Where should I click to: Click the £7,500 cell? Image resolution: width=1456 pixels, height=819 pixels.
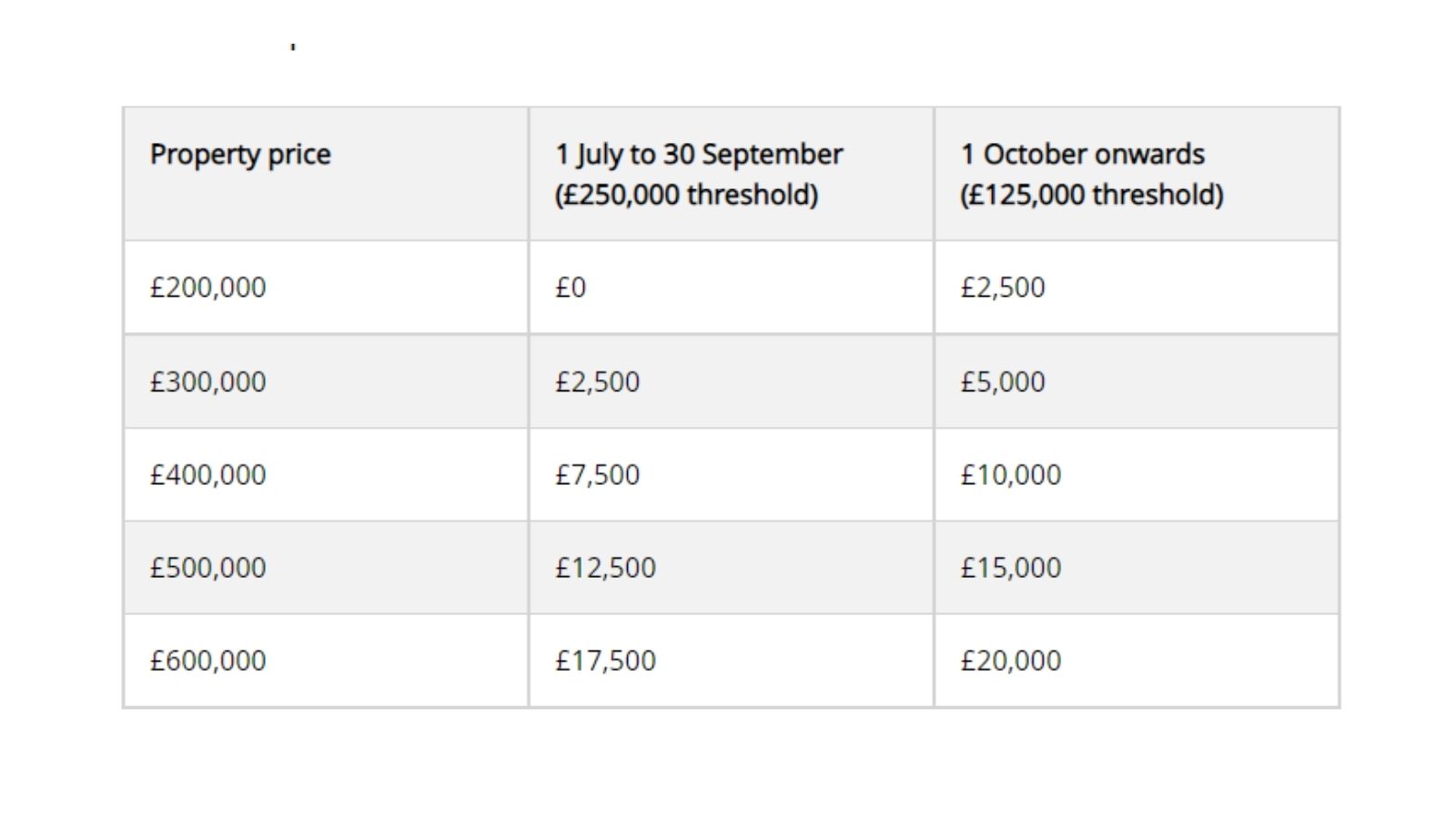(x=731, y=475)
